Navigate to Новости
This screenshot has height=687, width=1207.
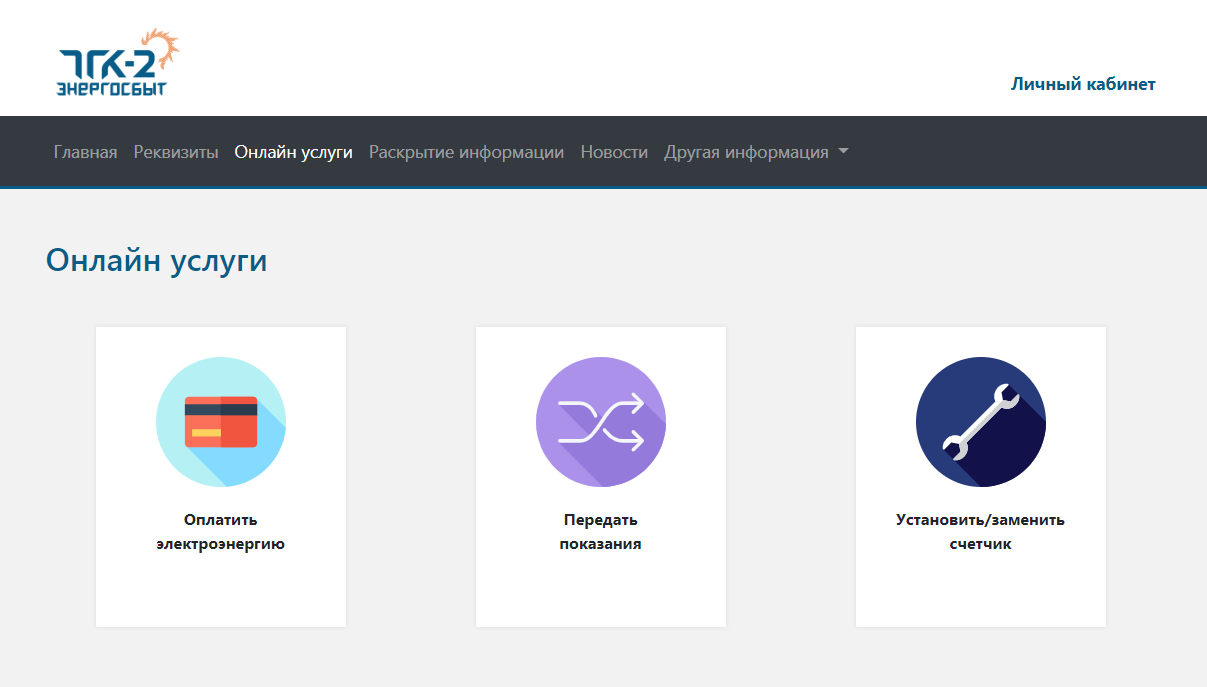tap(614, 152)
